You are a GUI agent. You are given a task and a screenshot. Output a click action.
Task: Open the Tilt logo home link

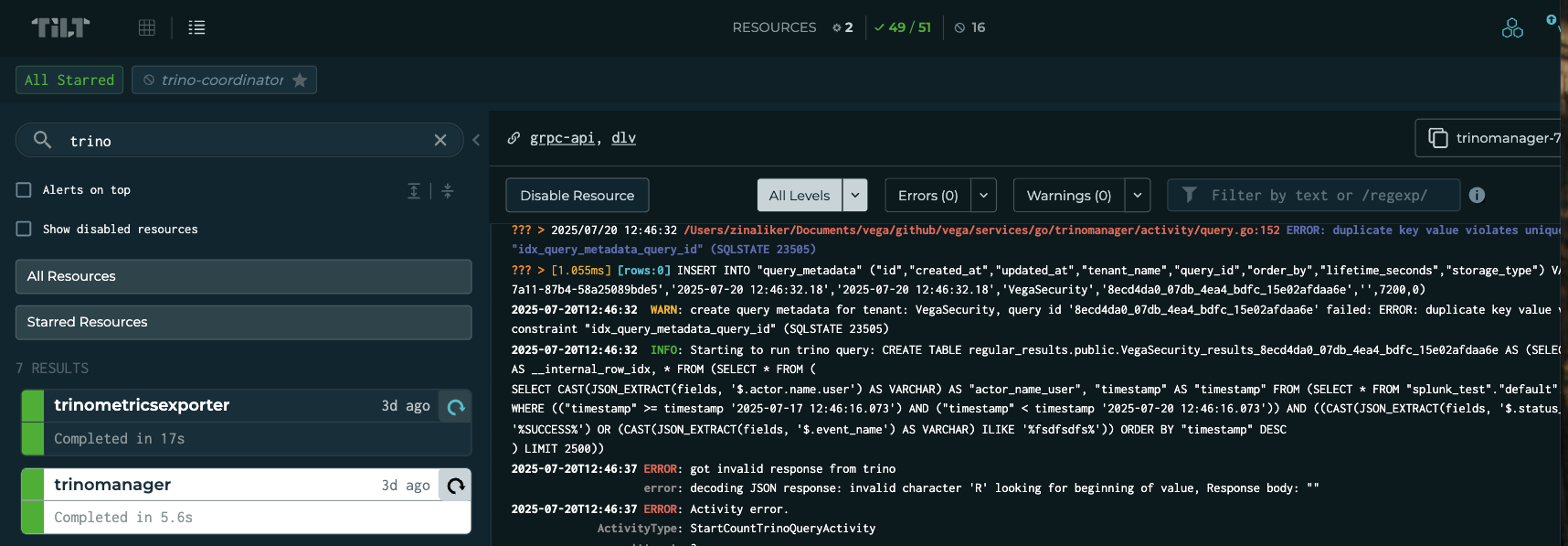coord(60,27)
